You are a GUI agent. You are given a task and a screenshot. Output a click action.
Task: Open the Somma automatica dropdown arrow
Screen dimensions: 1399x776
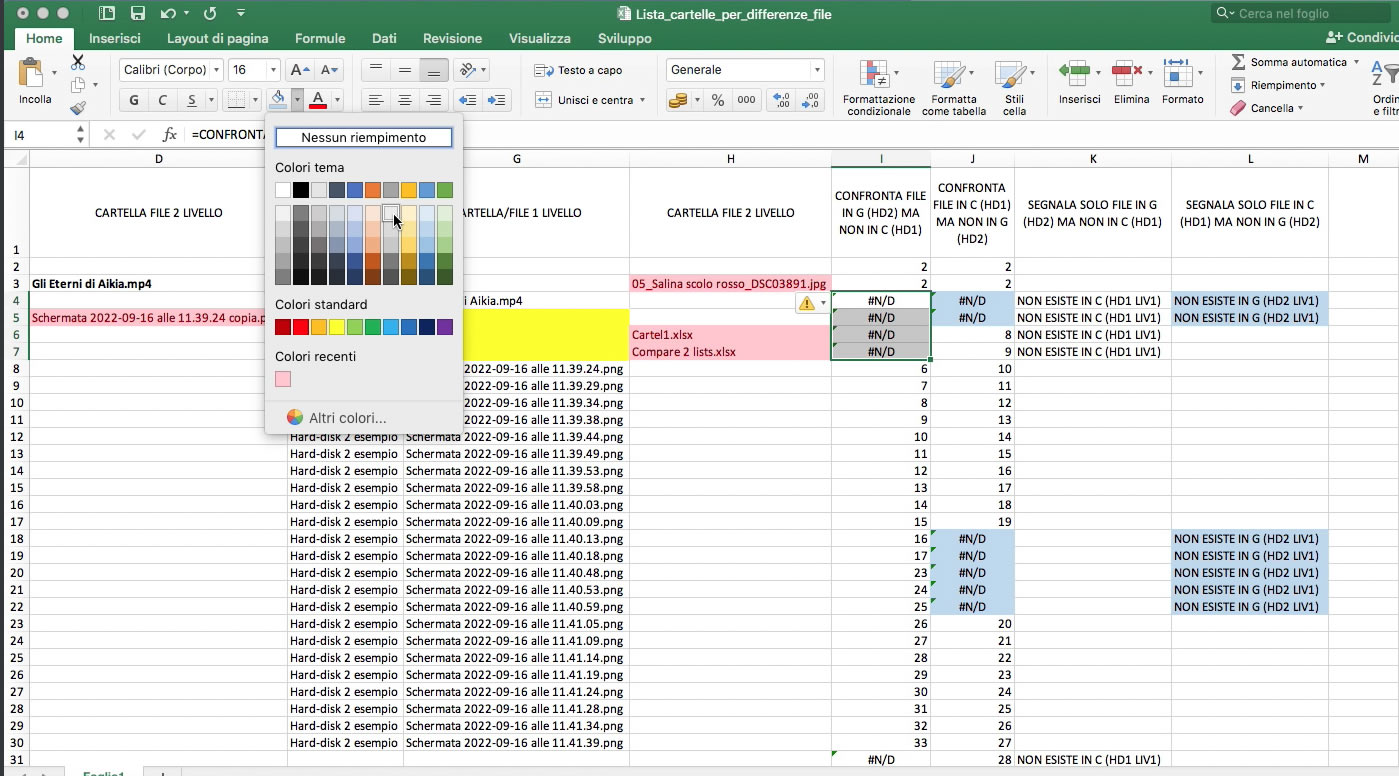(1356, 62)
